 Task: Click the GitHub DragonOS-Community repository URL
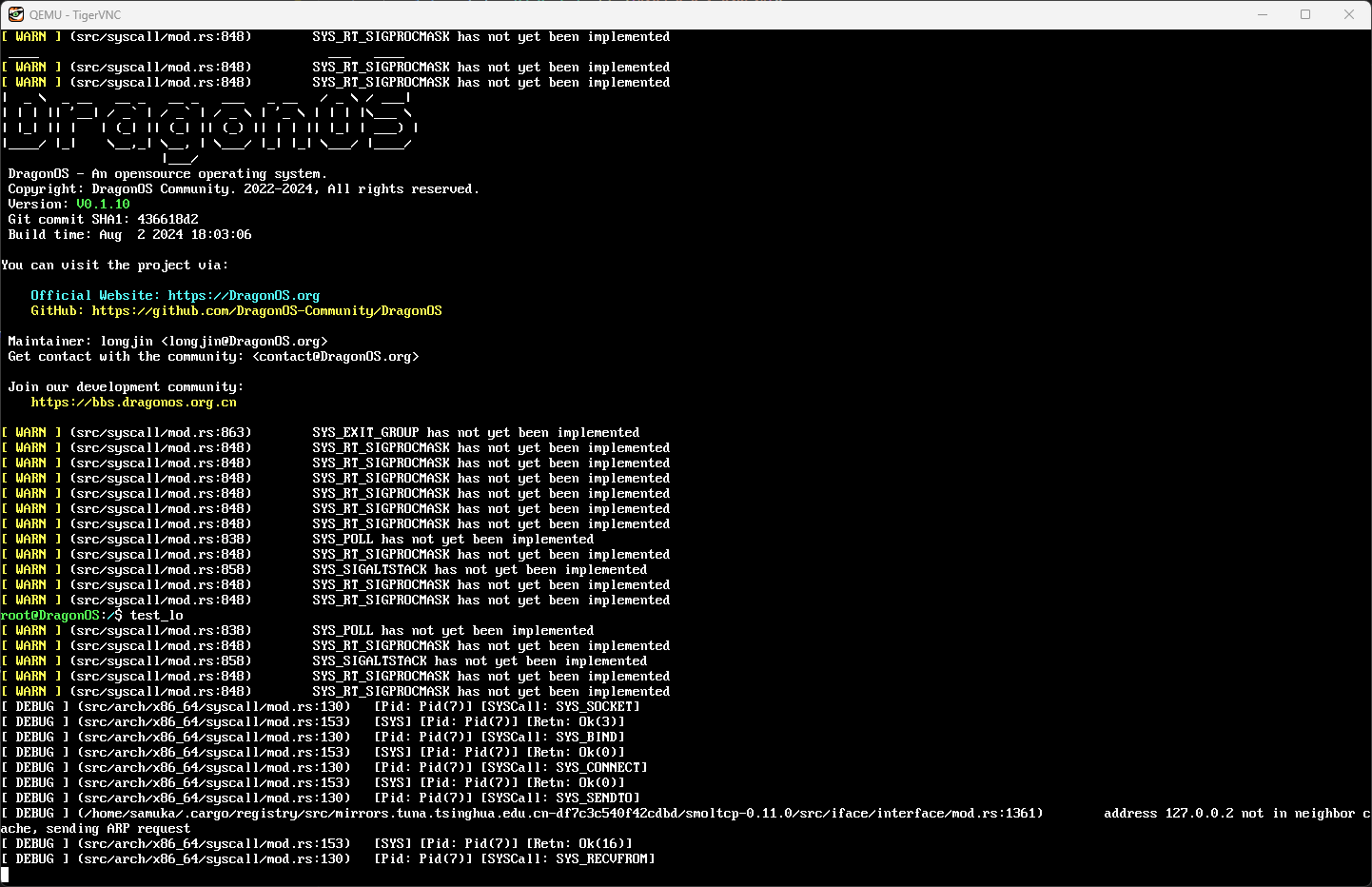click(266, 311)
